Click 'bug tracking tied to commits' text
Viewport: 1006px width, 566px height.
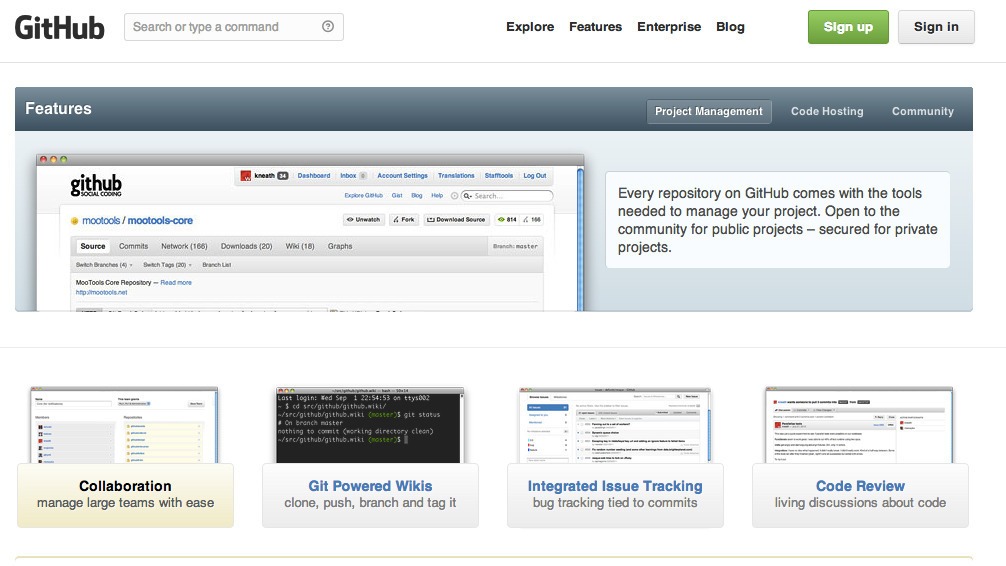point(615,502)
